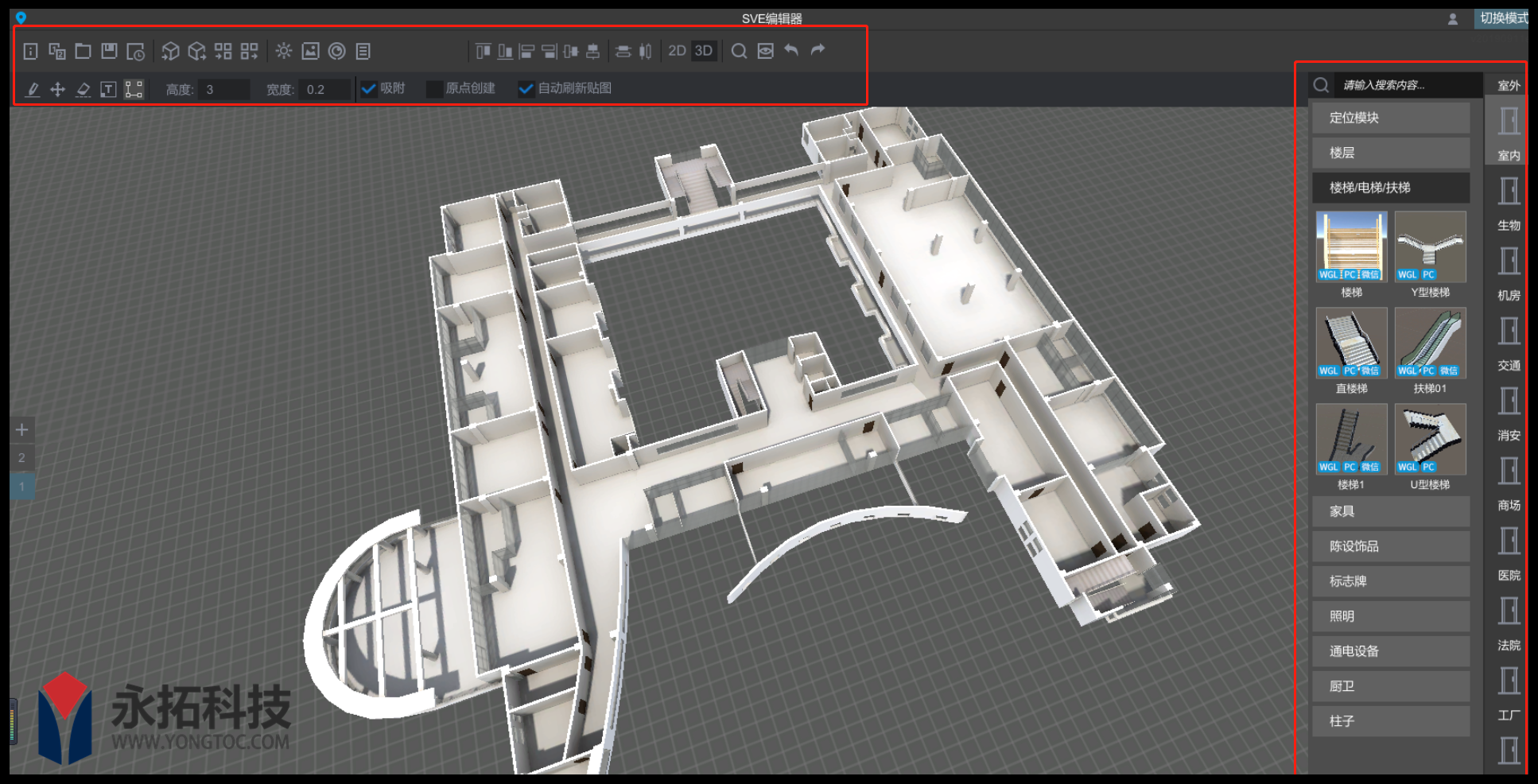Viewport: 1538px width, 784px height.
Task: Click the save file icon
Action: (x=109, y=51)
